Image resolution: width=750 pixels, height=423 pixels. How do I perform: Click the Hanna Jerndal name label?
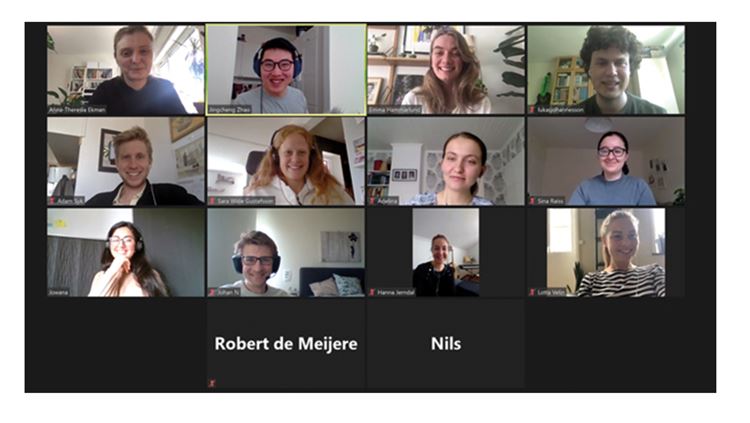point(396,292)
